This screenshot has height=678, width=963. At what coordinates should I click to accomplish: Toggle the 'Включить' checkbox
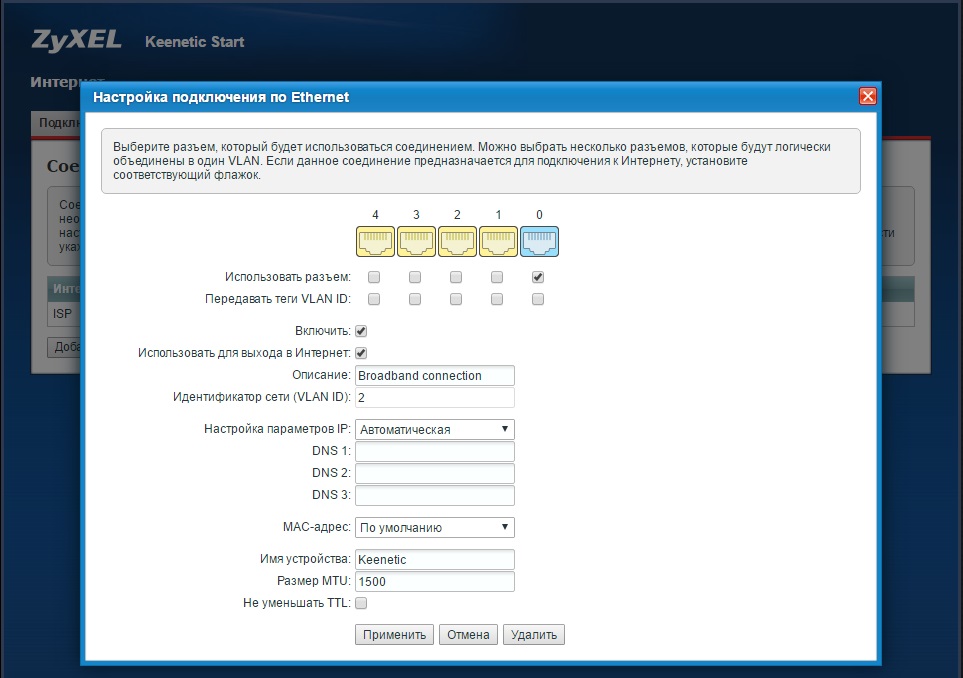[361, 331]
